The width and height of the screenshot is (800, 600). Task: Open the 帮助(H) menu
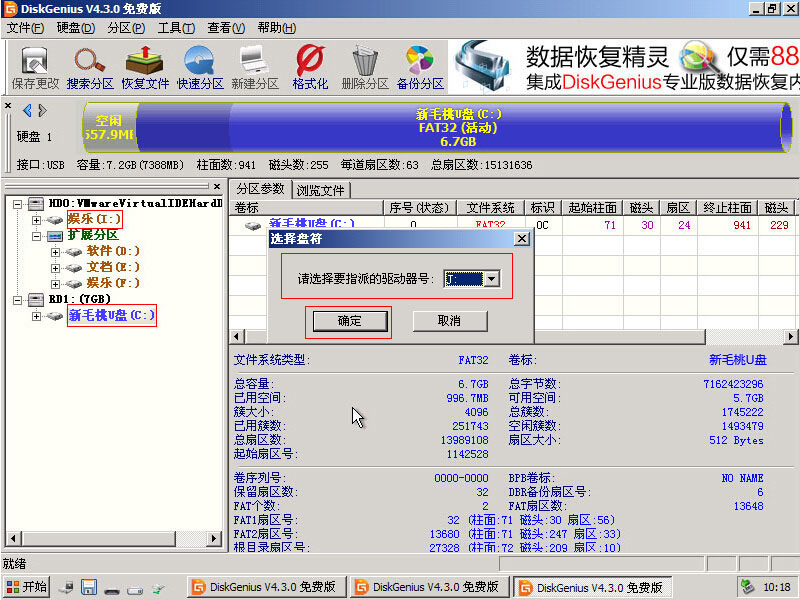point(277,28)
